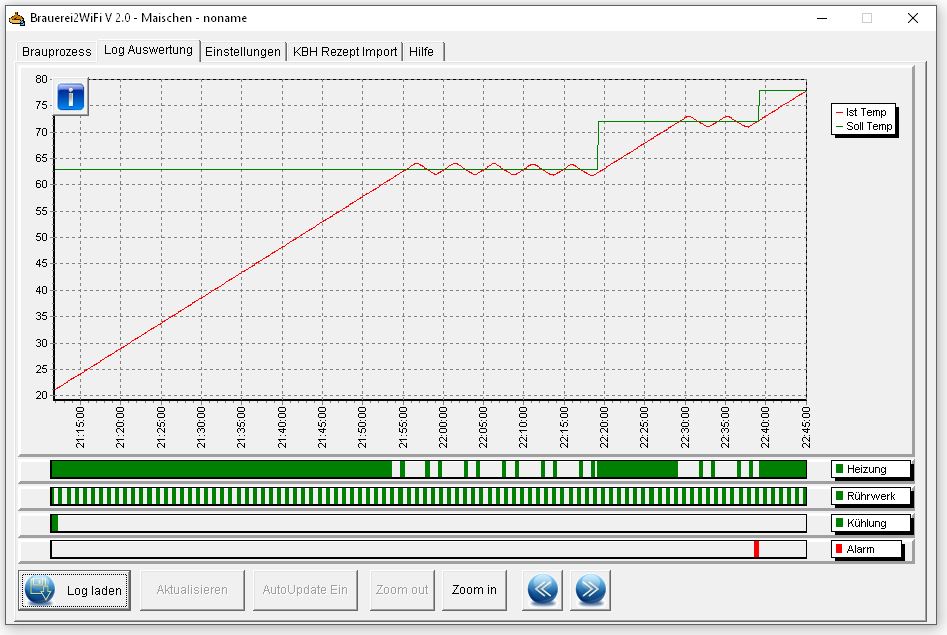Click the blue double-right arrow button
947x635 pixels.
point(590,590)
